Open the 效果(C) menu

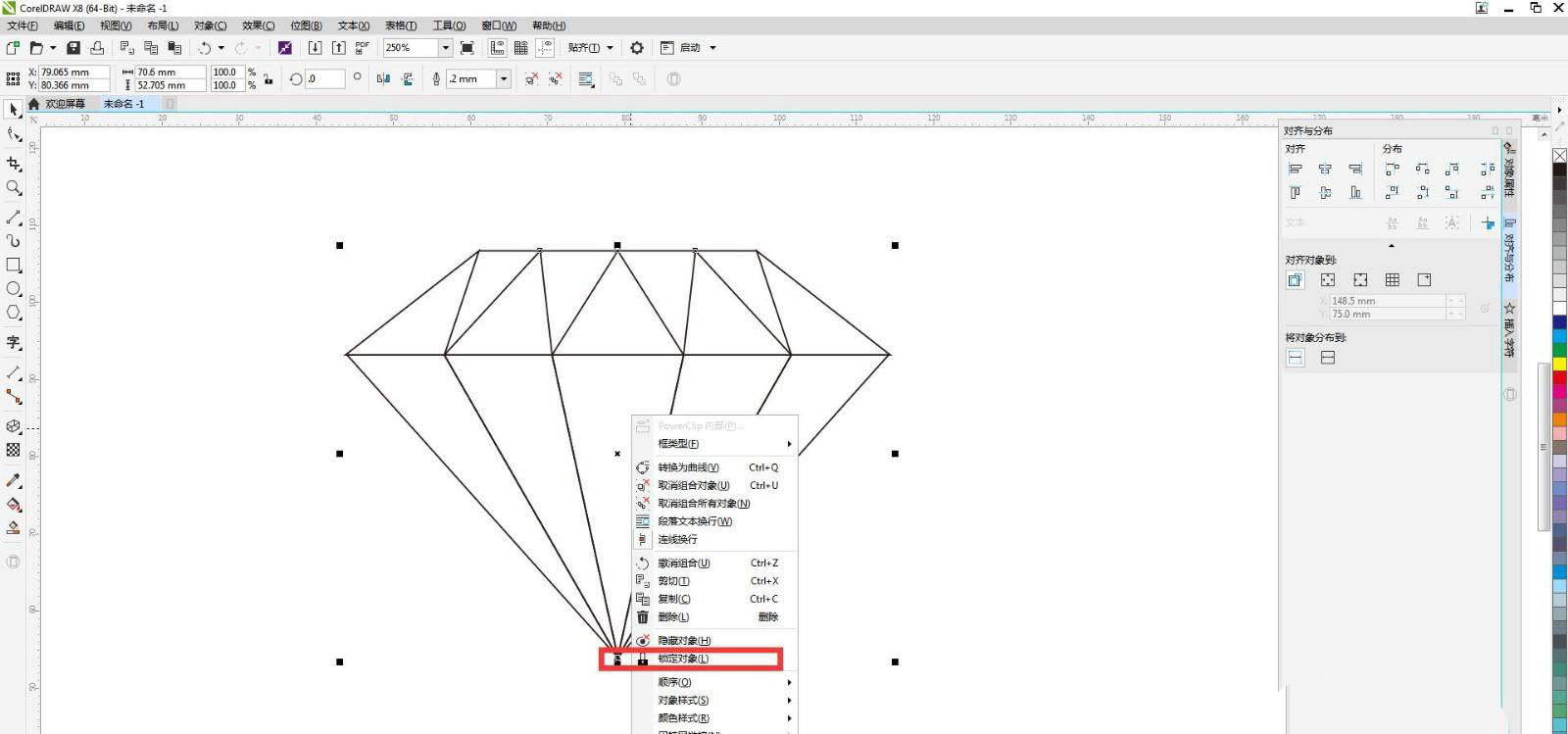[x=258, y=25]
